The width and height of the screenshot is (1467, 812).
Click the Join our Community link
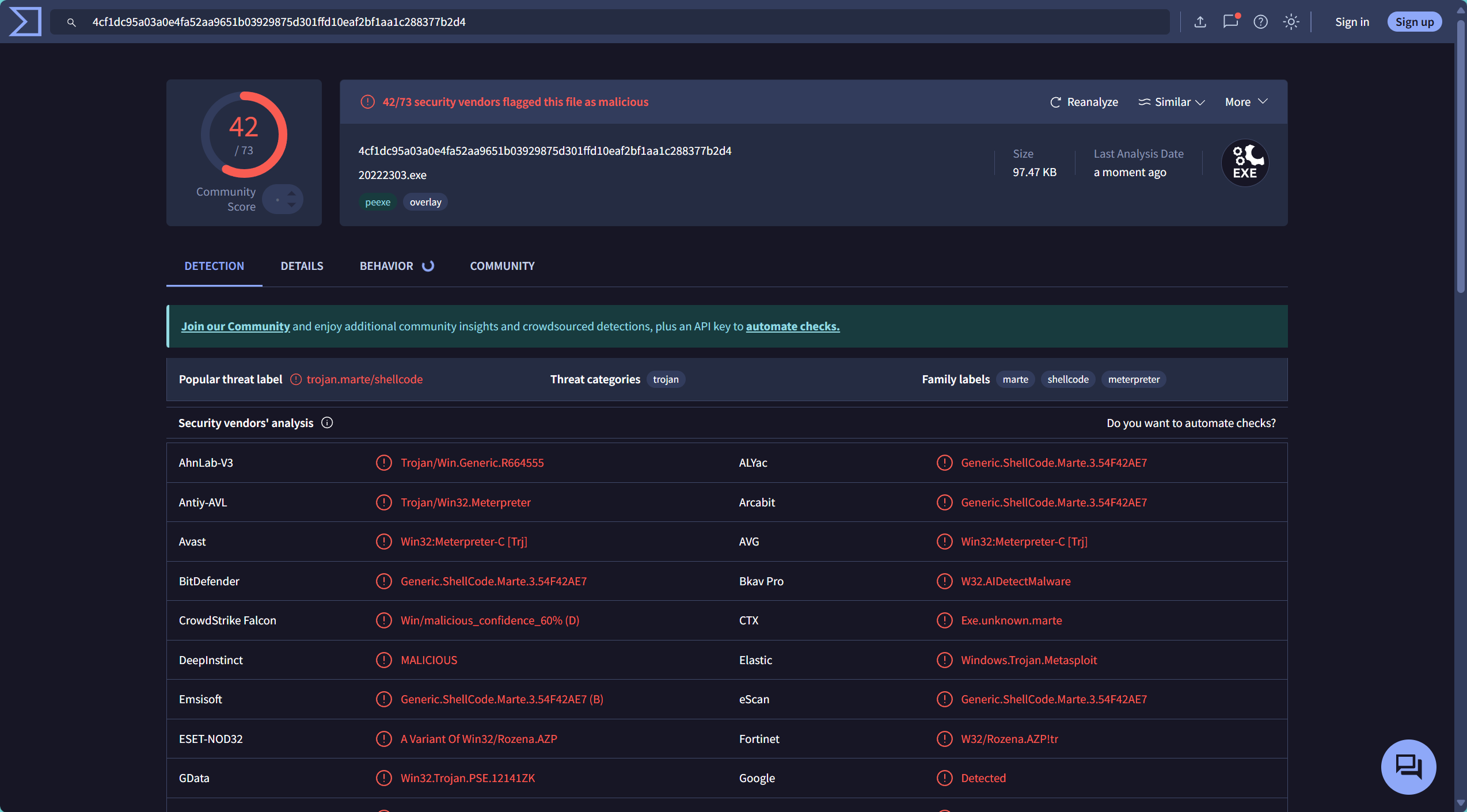[x=235, y=326]
